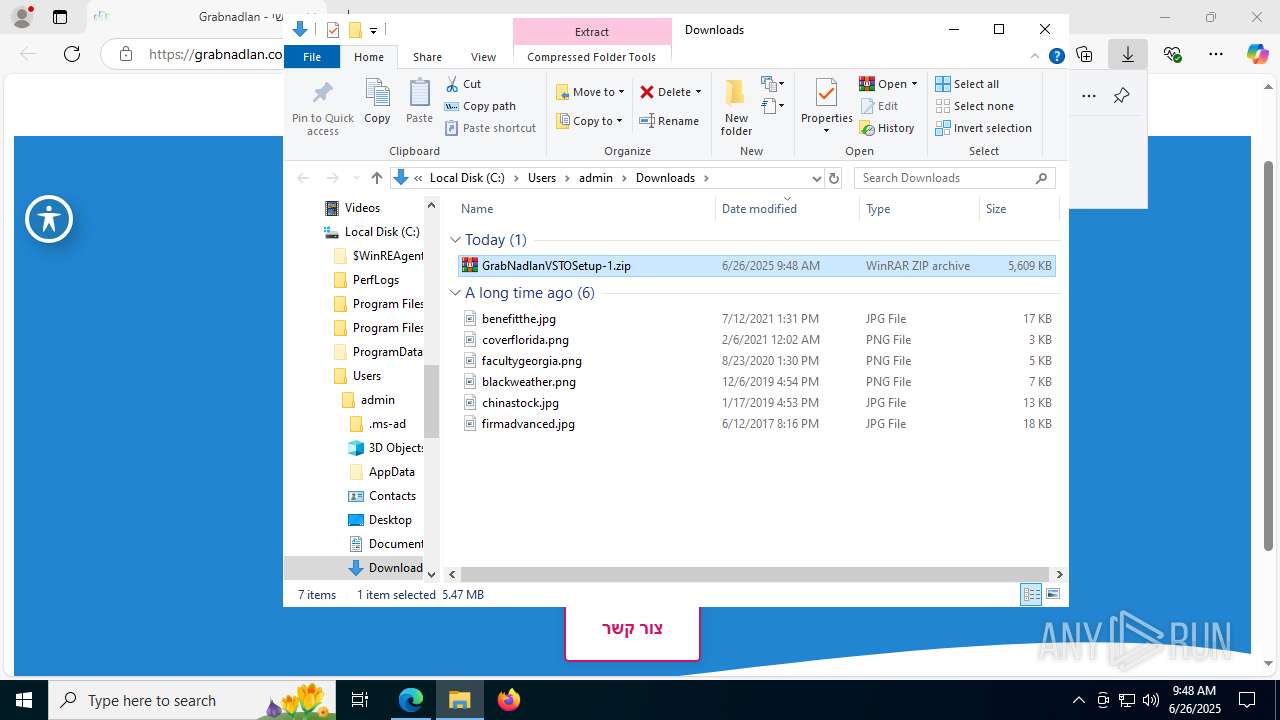Open Edge downloads button
This screenshot has height=720, width=1280.
1128,54
